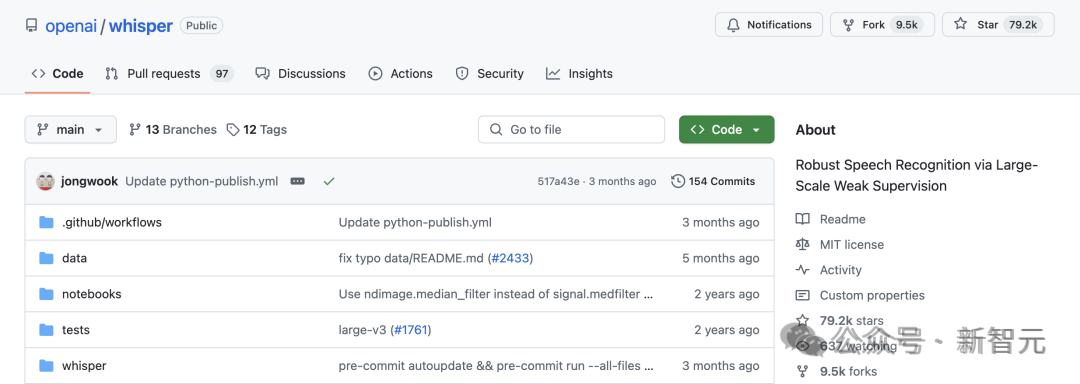The image size is (1080, 384).
Task: Click jongwook's avatar thumbnail
Action: [45, 182]
